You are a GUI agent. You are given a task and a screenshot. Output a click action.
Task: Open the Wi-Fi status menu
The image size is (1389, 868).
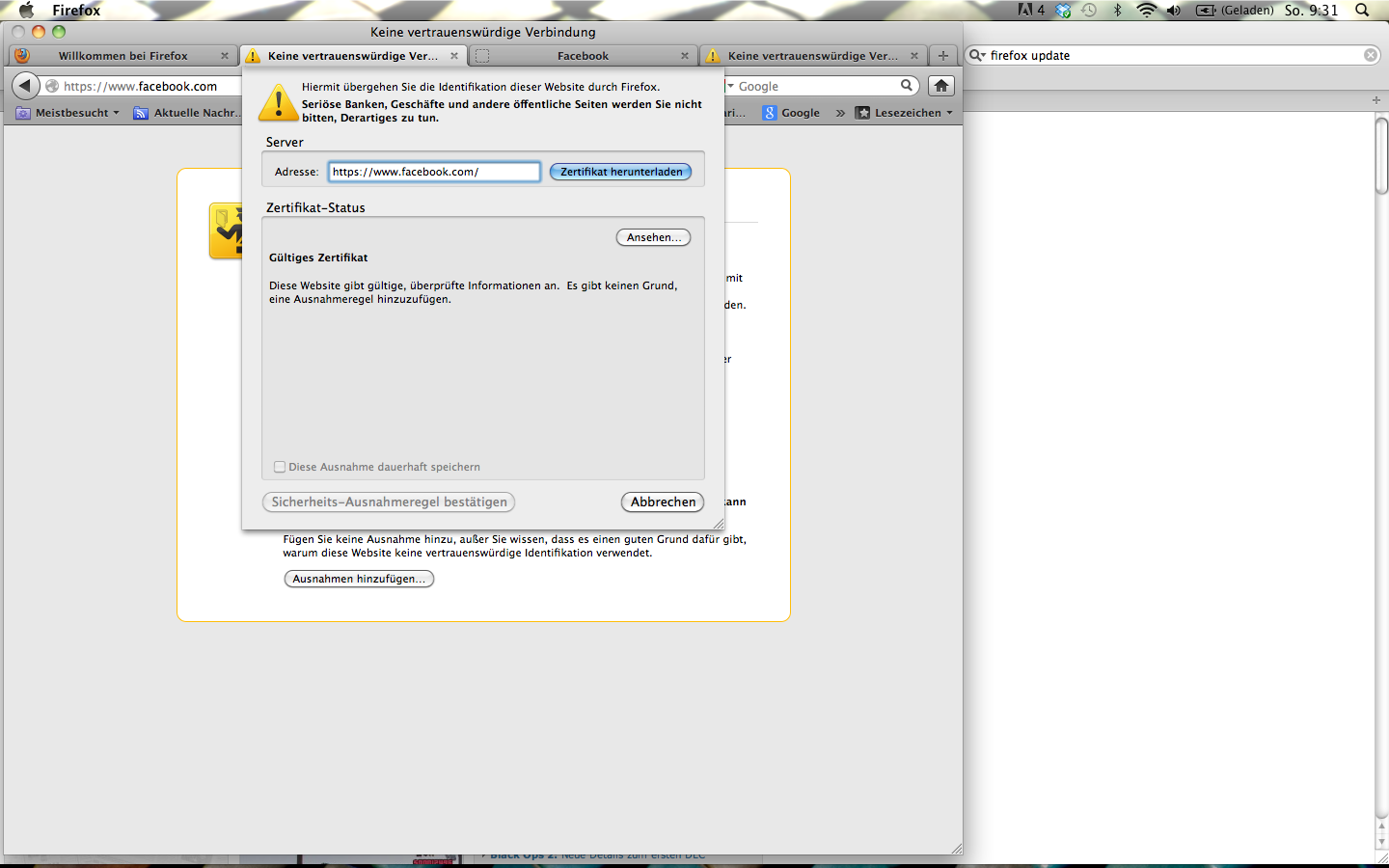point(1146,10)
